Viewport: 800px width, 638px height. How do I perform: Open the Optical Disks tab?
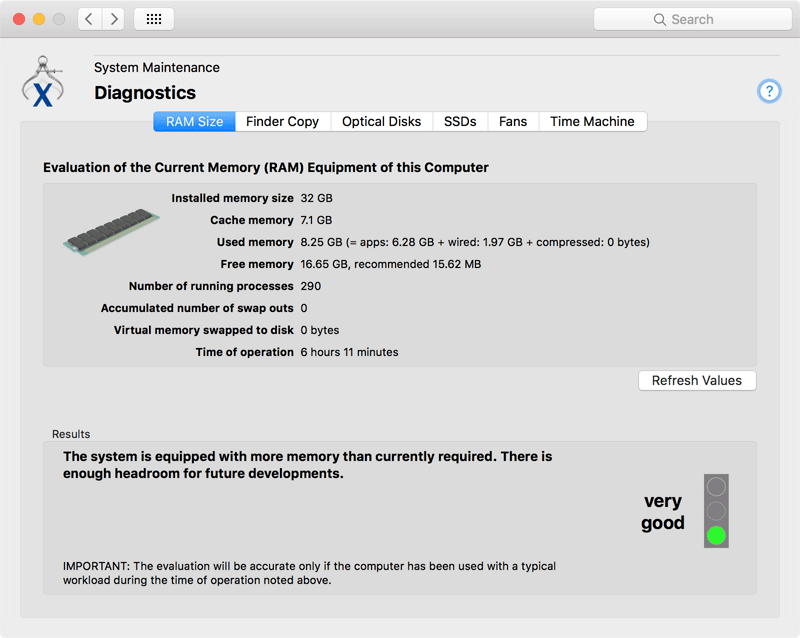(x=382, y=121)
